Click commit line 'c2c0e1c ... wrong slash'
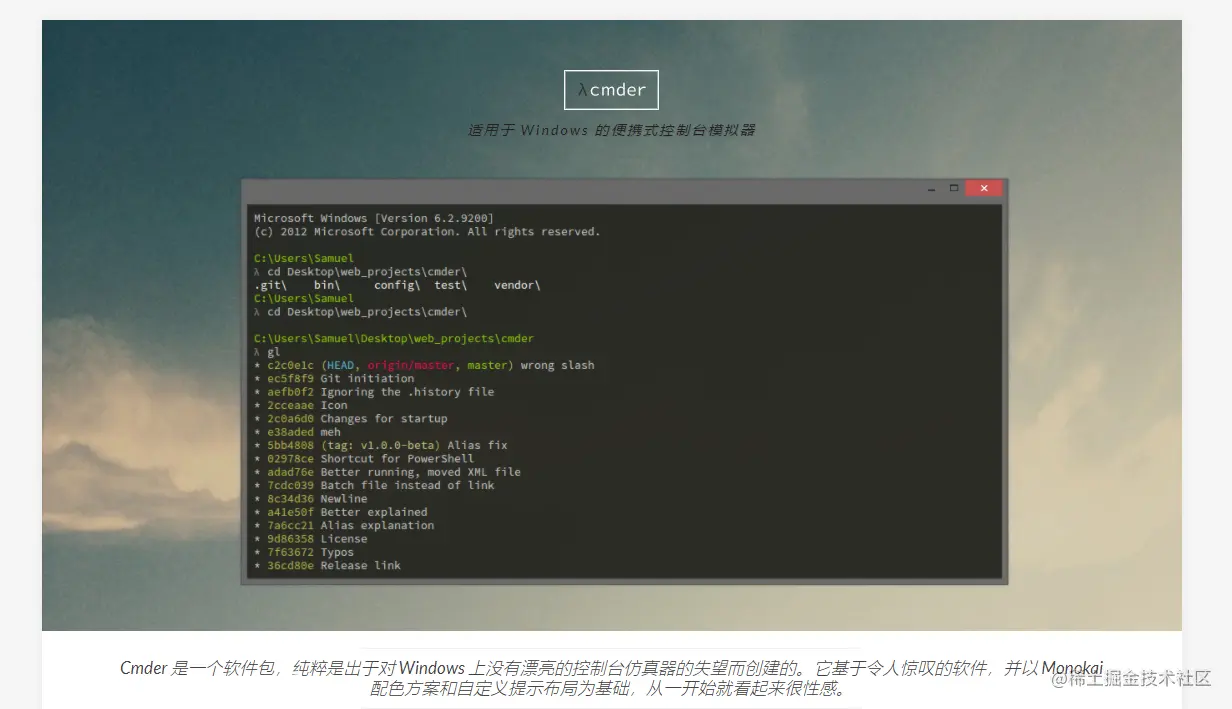The image size is (1232, 709). point(424,365)
